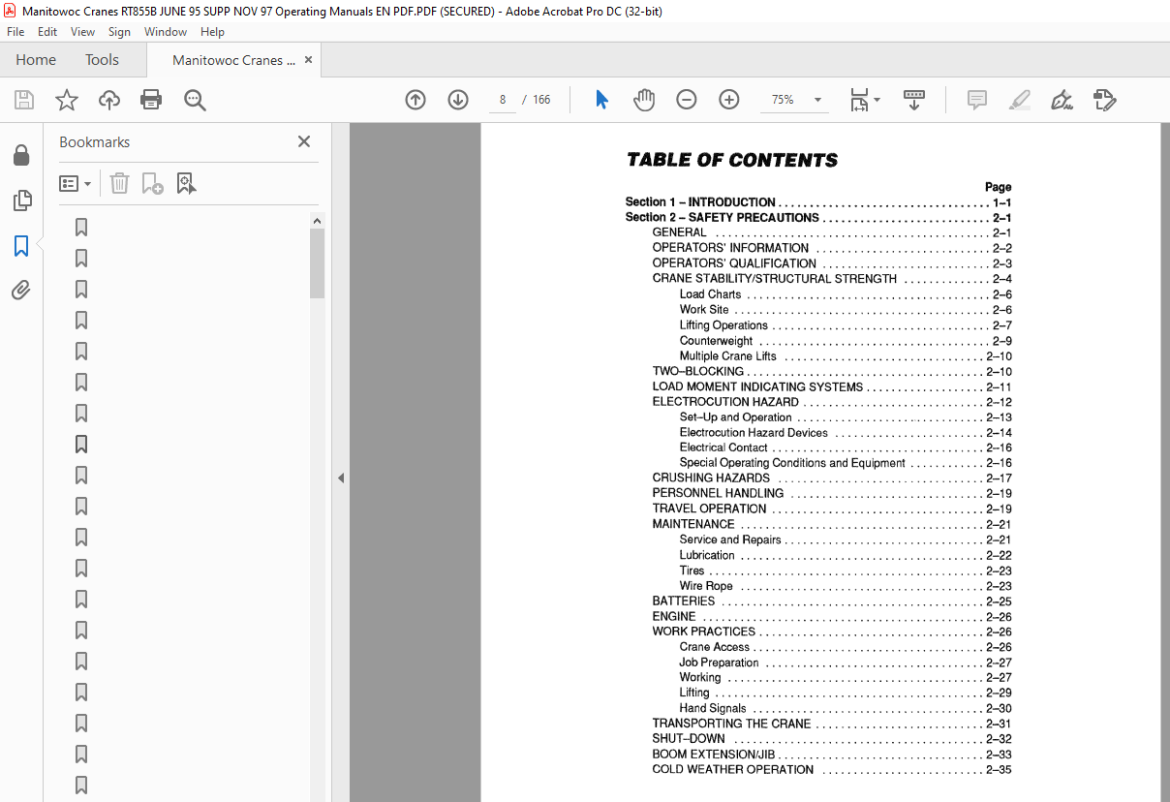Click the bookmarks panel scrollbar thumb
This screenshot has height=802, width=1170.
(317, 263)
